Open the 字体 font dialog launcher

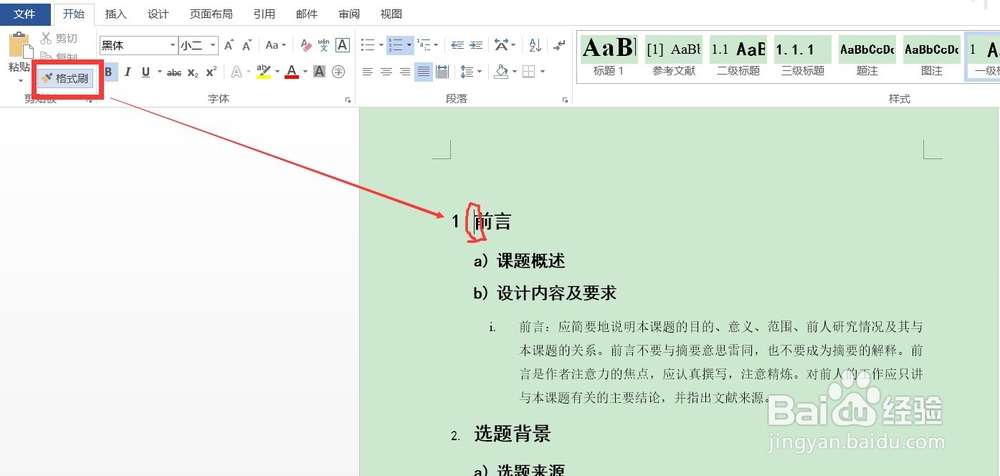coord(348,100)
